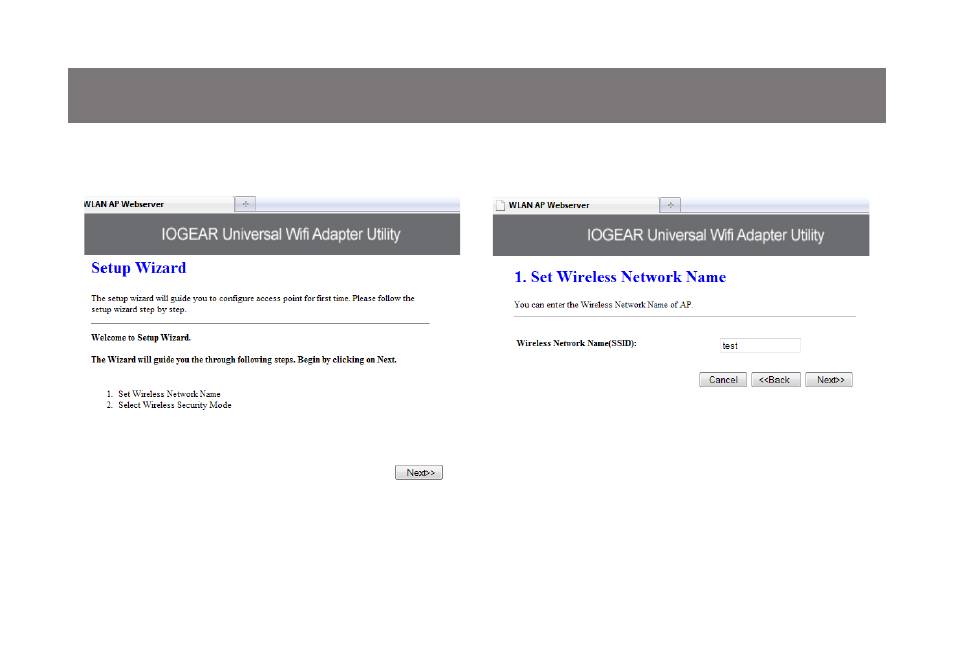Screen dimensions: 954x664
Task: Click left IOGEAR Universal Wifi Adapter Utility banner
Action: pos(272,234)
